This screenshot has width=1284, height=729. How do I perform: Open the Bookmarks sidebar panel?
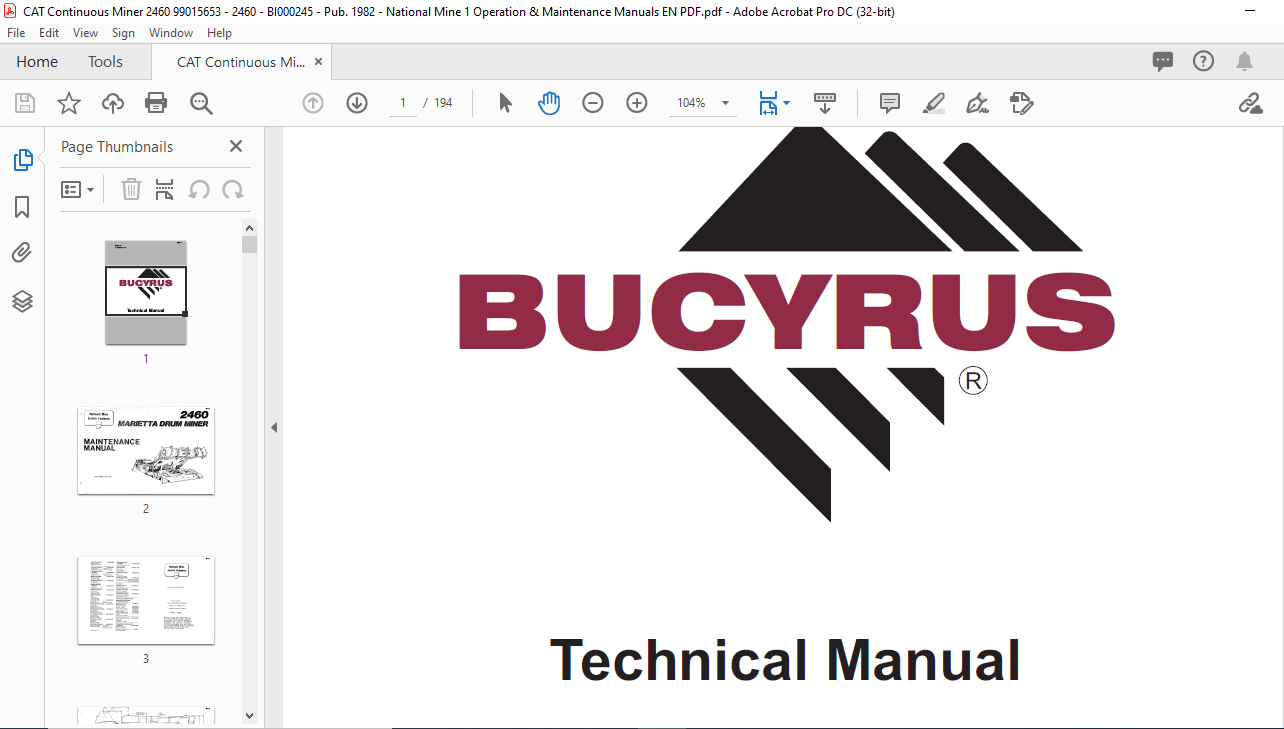pos(22,207)
